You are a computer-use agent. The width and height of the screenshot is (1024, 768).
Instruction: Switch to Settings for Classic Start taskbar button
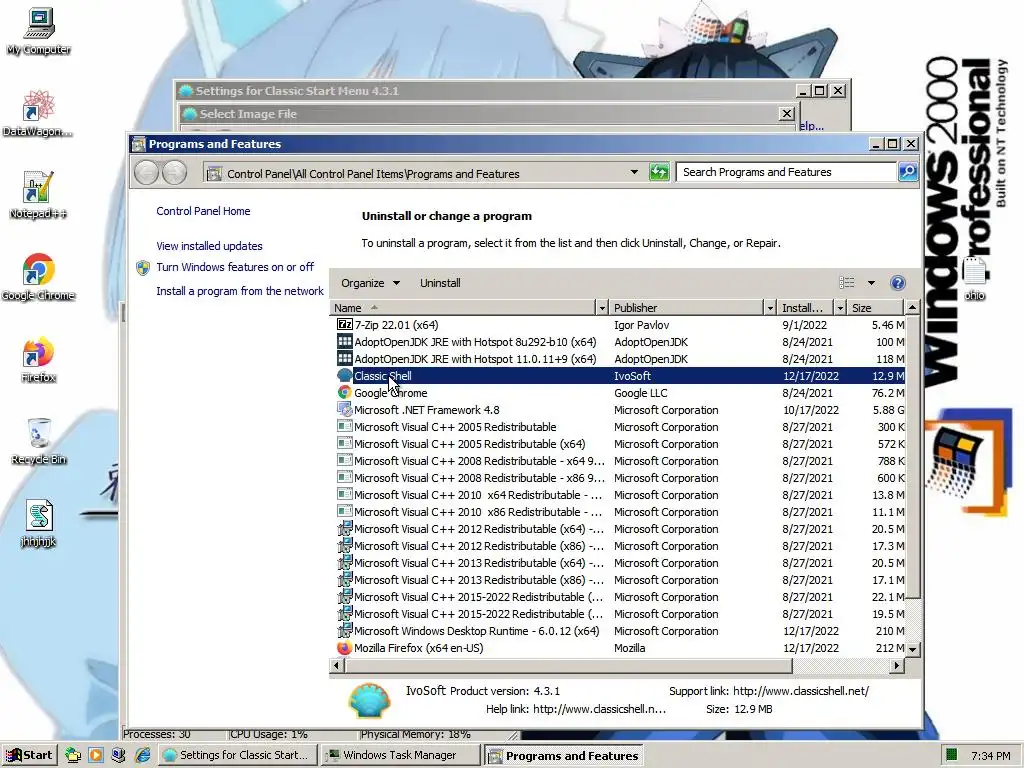[238, 755]
